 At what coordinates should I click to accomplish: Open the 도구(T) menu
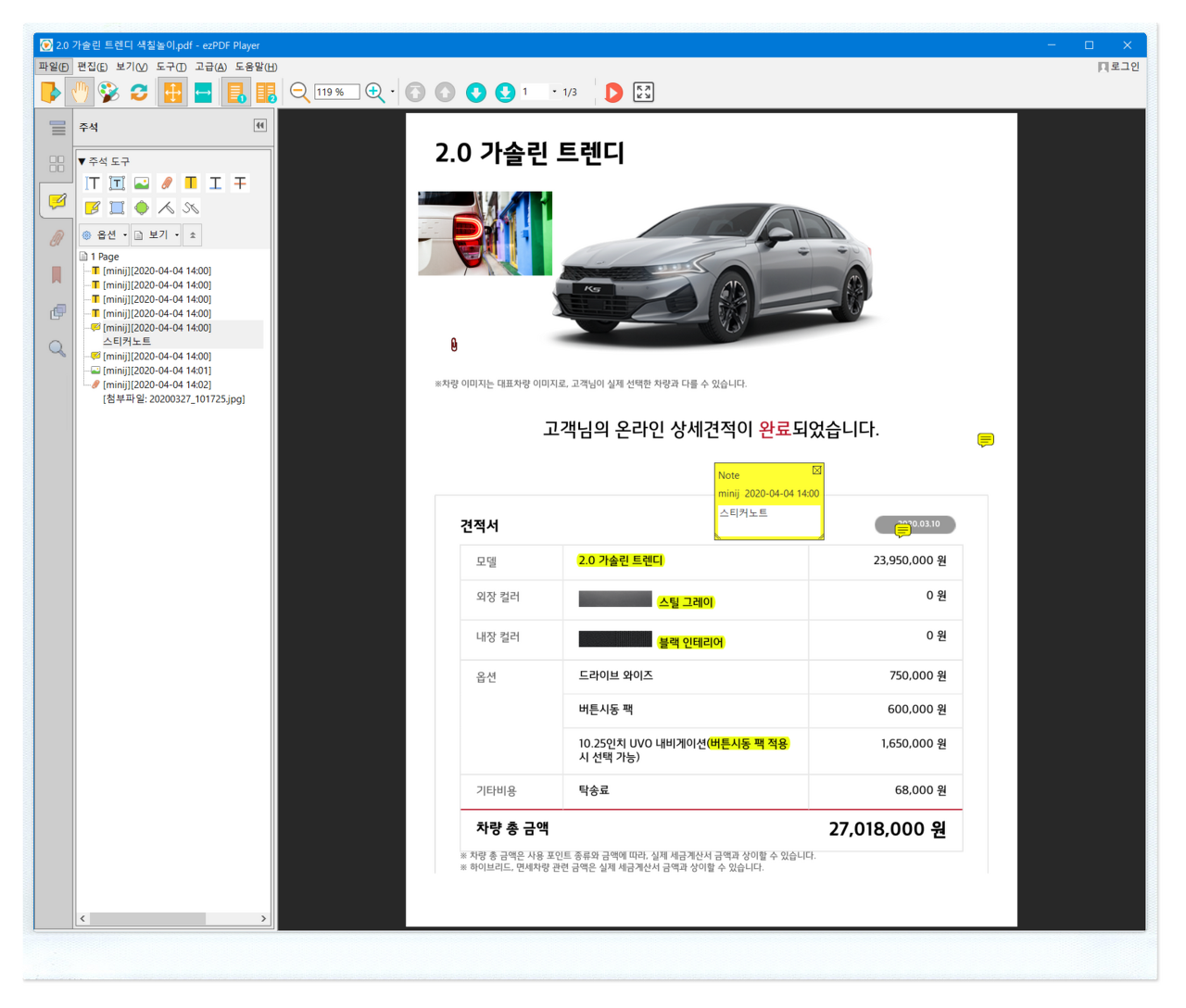171,67
